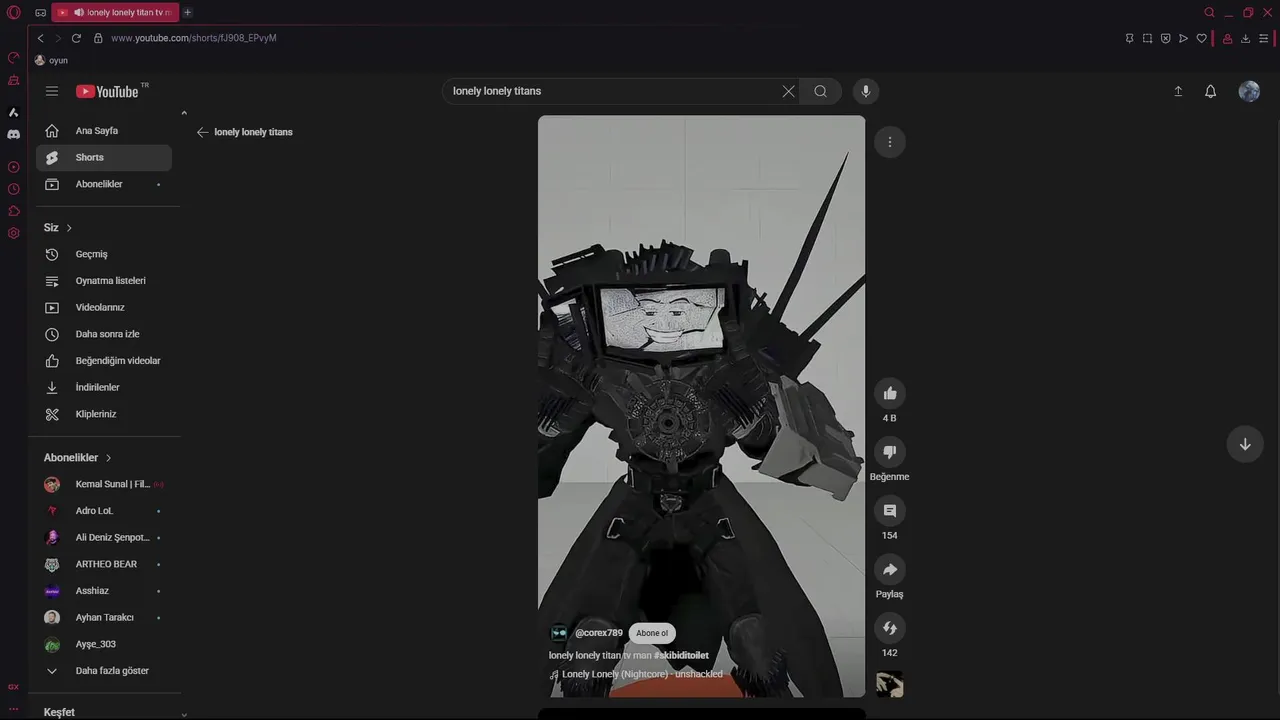Expand the Siz section chevron
The height and width of the screenshot is (720, 1280).
pos(69,228)
